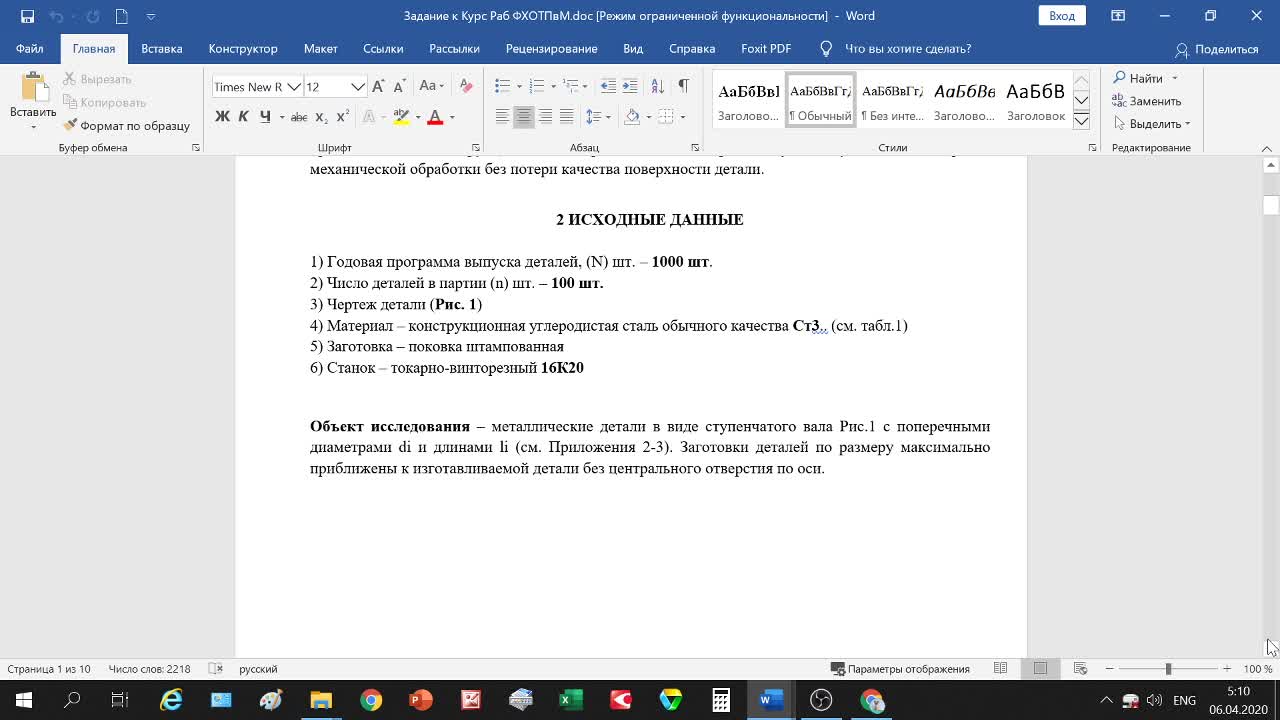Switch to Web Layout view
Image resolution: width=1280 pixels, height=720 pixels.
(1080, 669)
